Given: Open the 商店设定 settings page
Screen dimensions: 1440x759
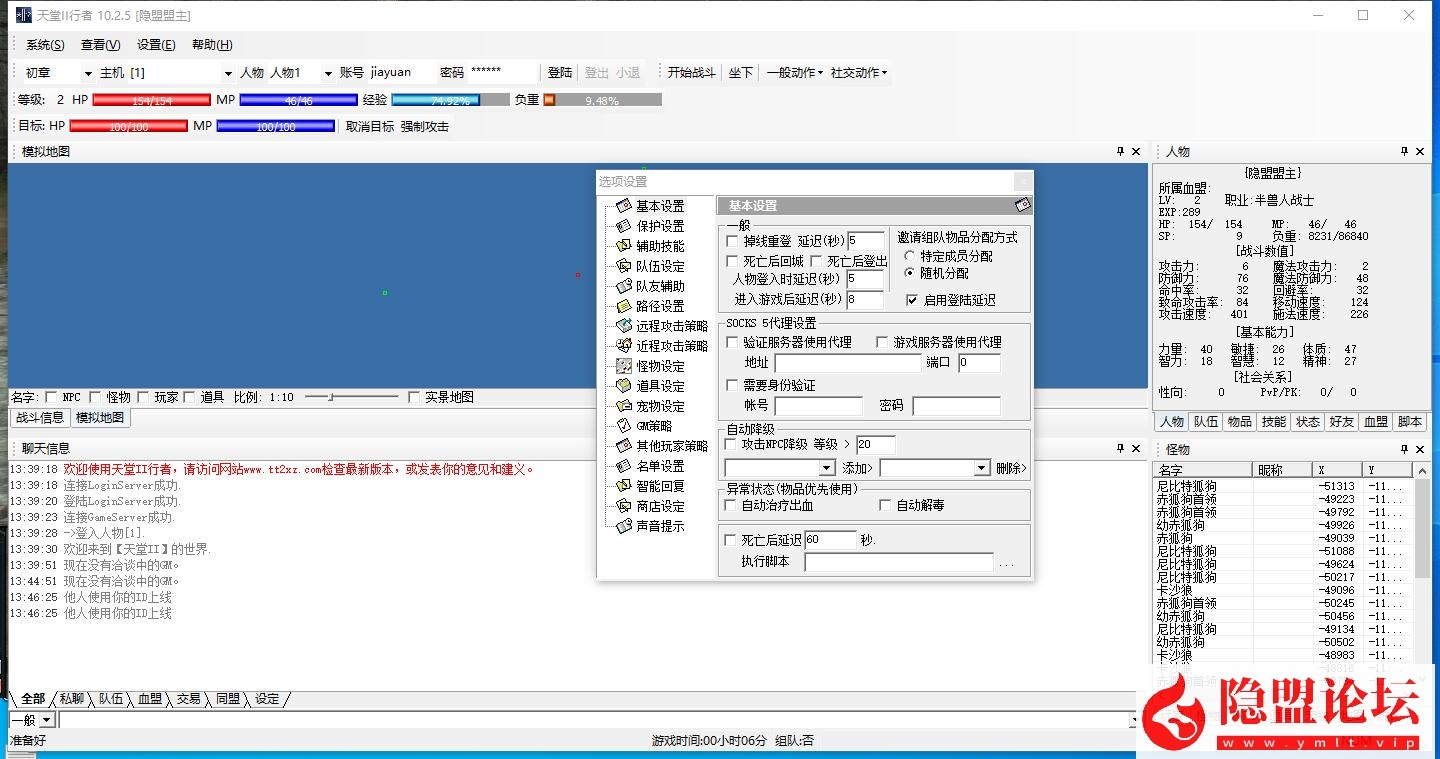Looking at the screenshot, I should (659, 505).
